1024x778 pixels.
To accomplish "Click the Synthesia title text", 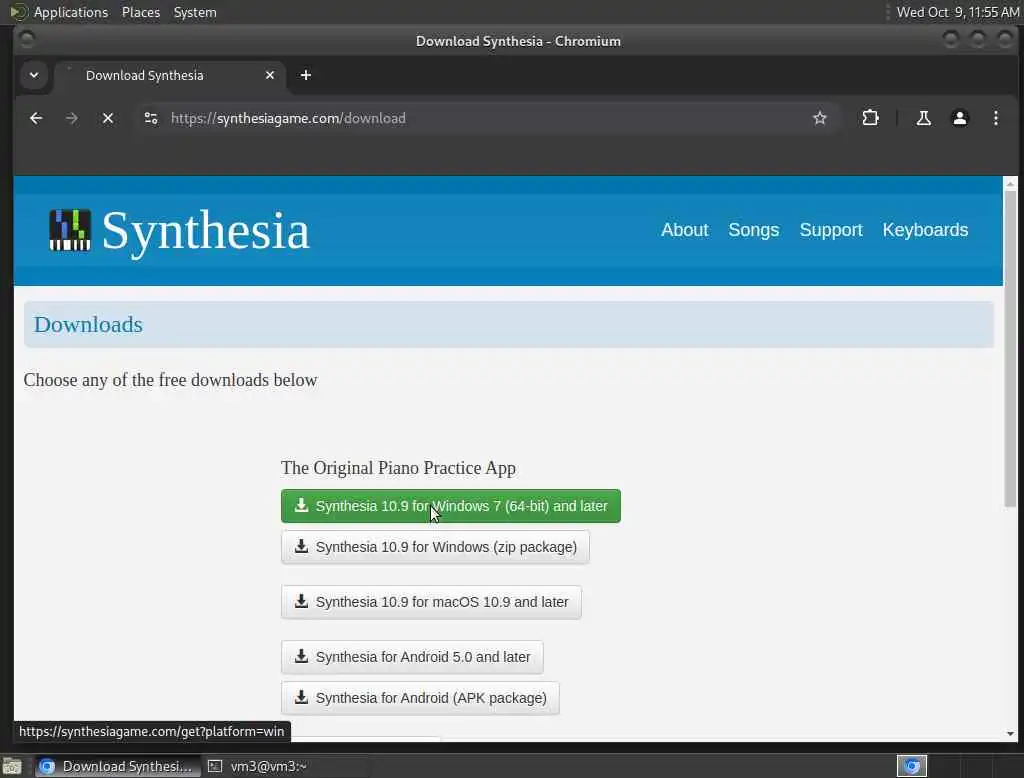I will [205, 231].
